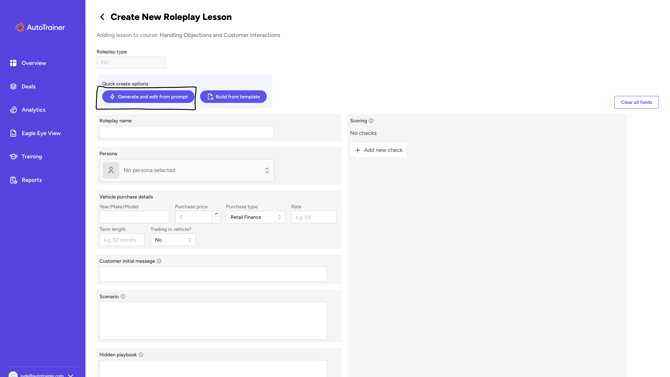Screen dimensions: 670x377
Task: Click the Hidden playbook text area
Action: [213, 368]
